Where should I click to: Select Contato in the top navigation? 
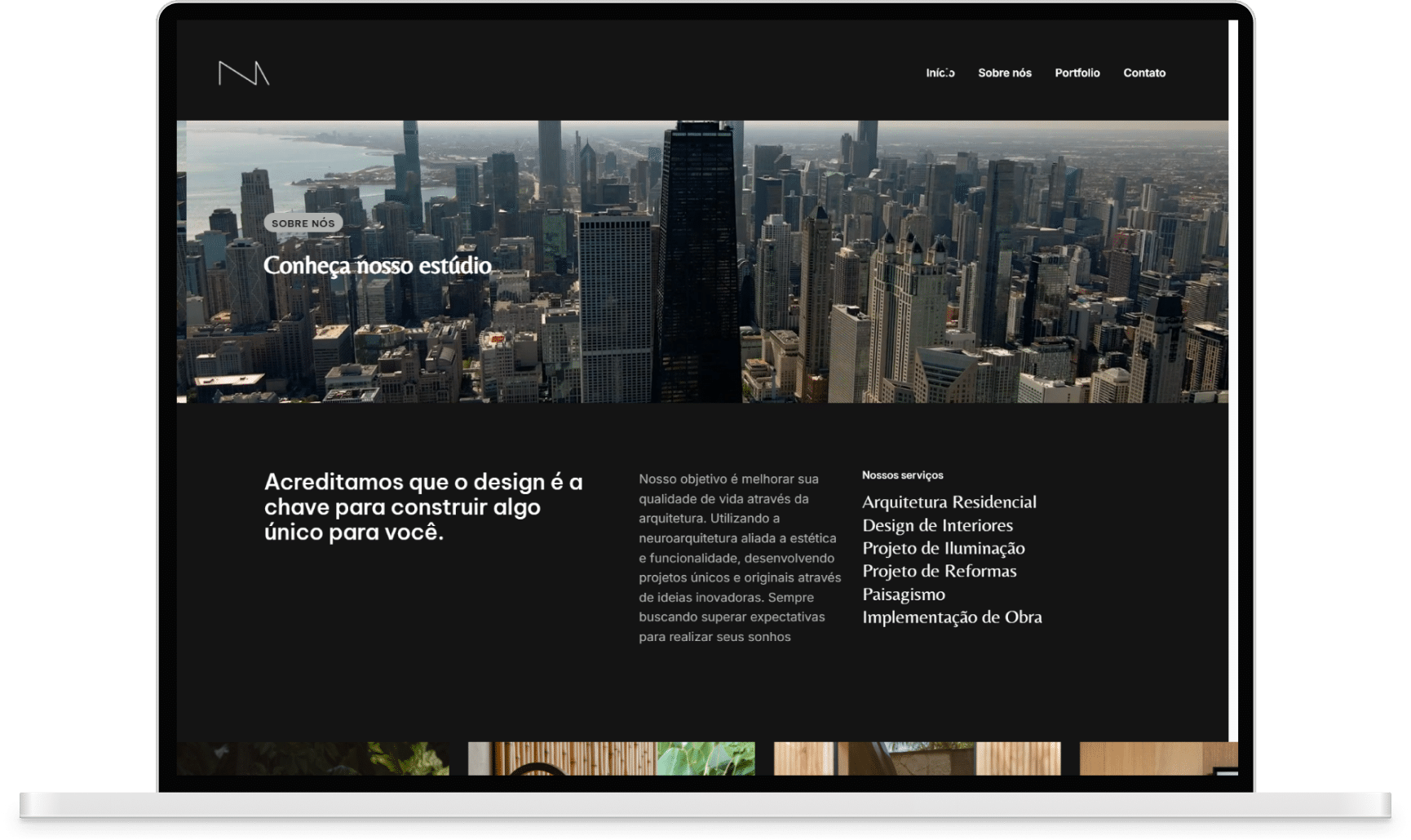(1143, 73)
